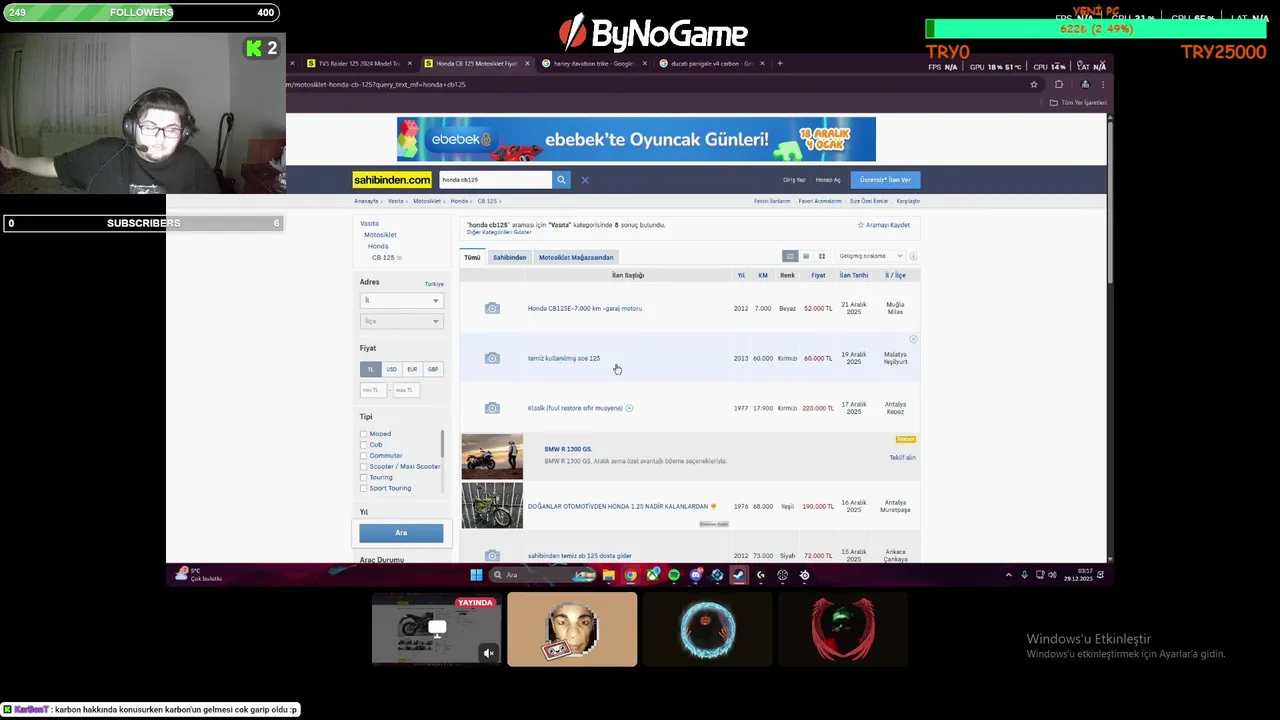Click Teklif alın on BMW ad
Viewport: 1280px width, 720px height.
[902, 458]
